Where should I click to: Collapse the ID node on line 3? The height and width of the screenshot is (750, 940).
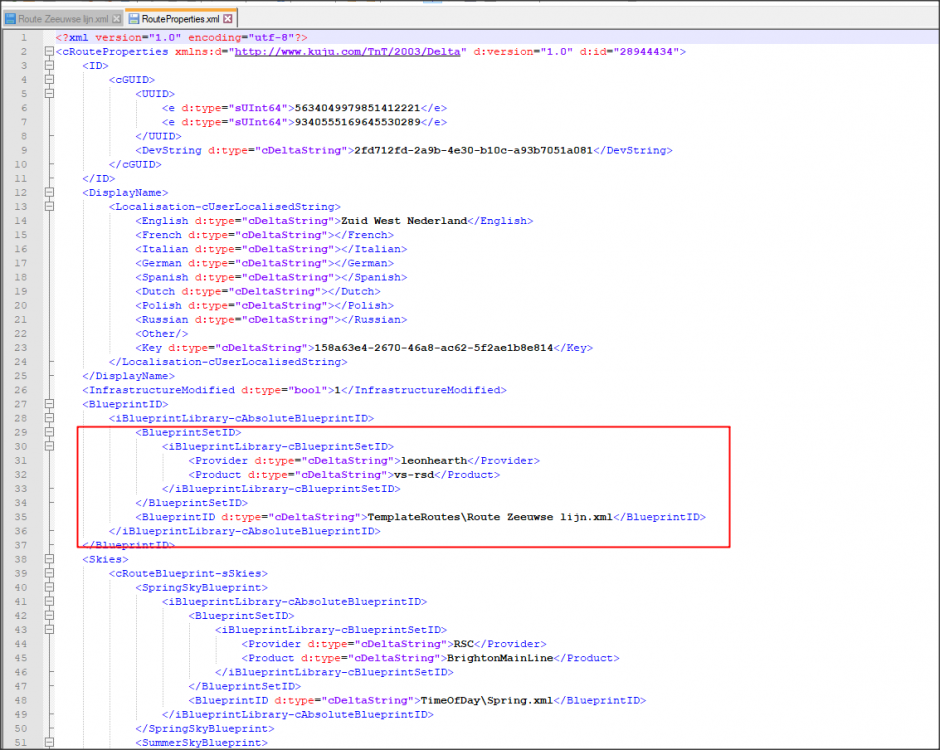coord(47,66)
